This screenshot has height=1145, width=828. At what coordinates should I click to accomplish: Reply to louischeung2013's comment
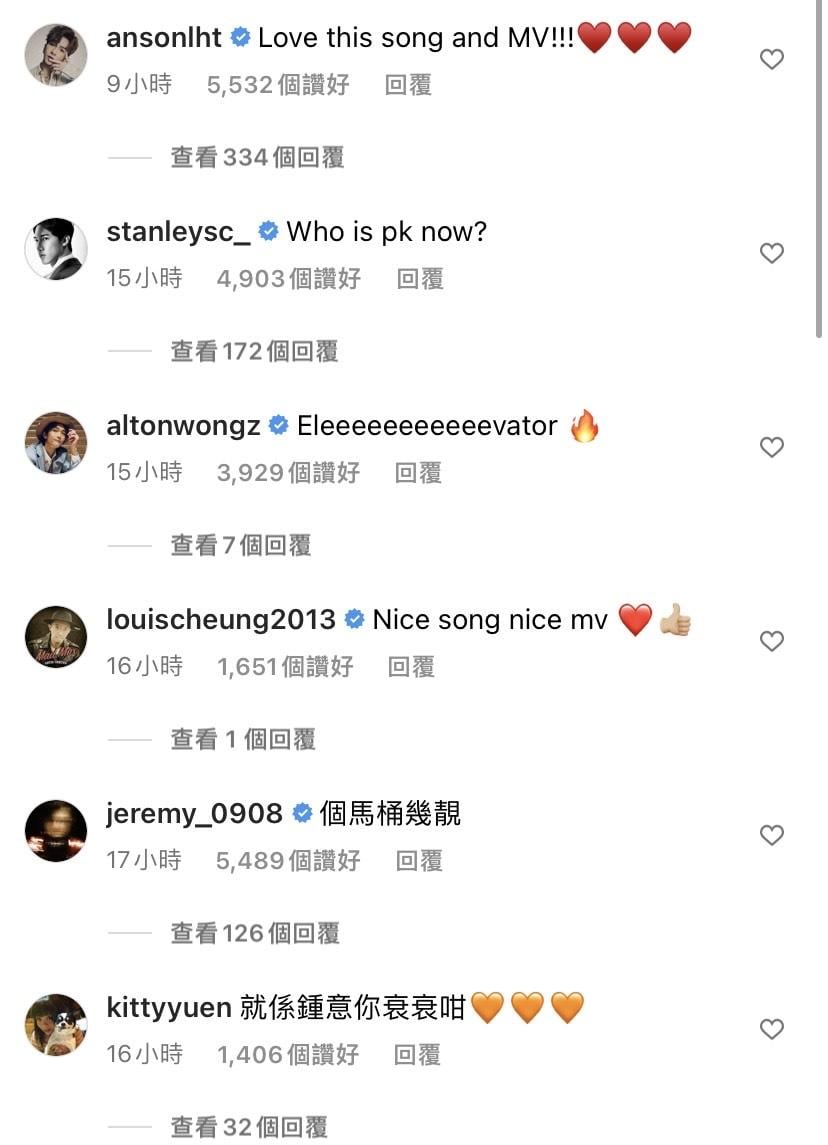pos(411,667)
